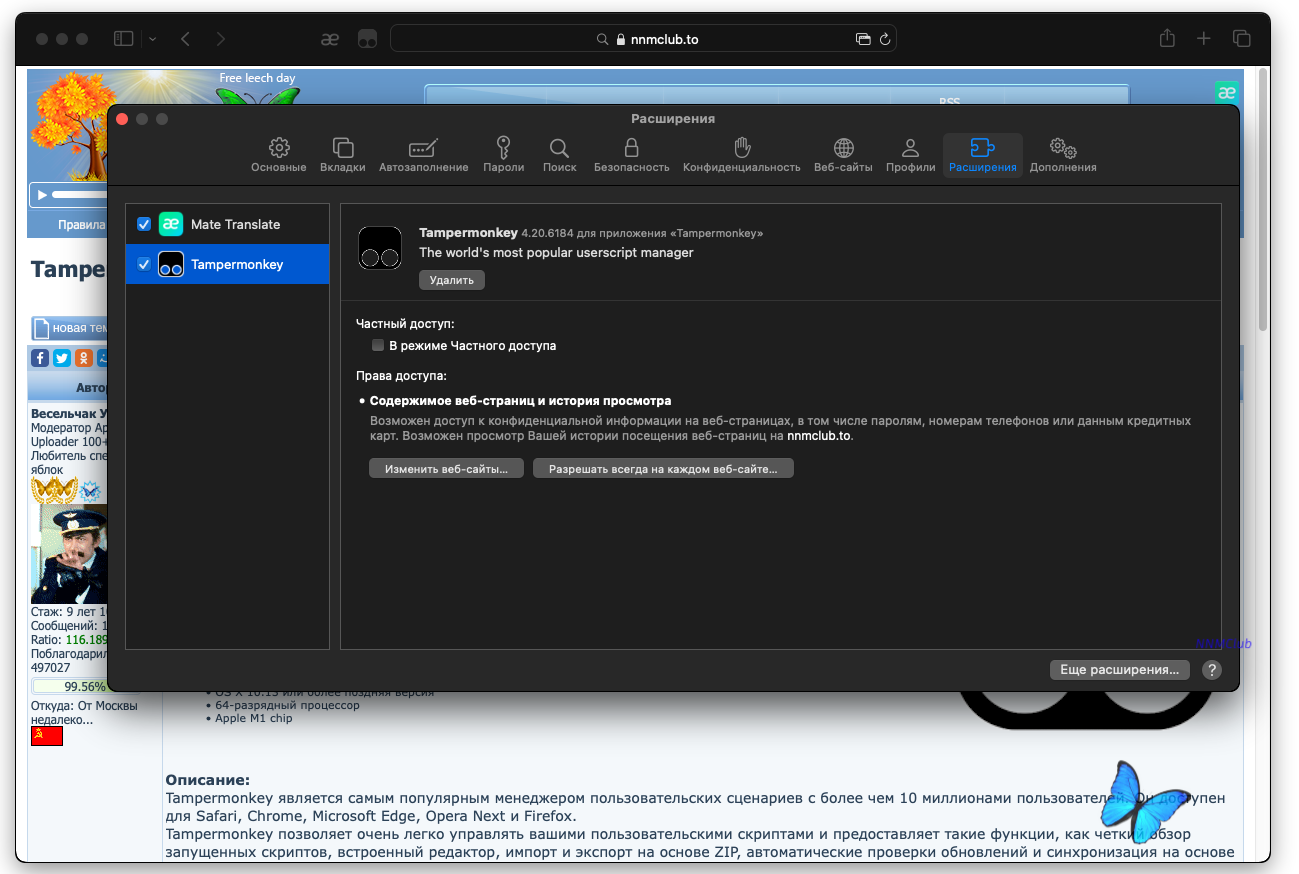
Task: Click the Apple M1 chip list item
Action: pyautogui.click(x=254, y=718)
